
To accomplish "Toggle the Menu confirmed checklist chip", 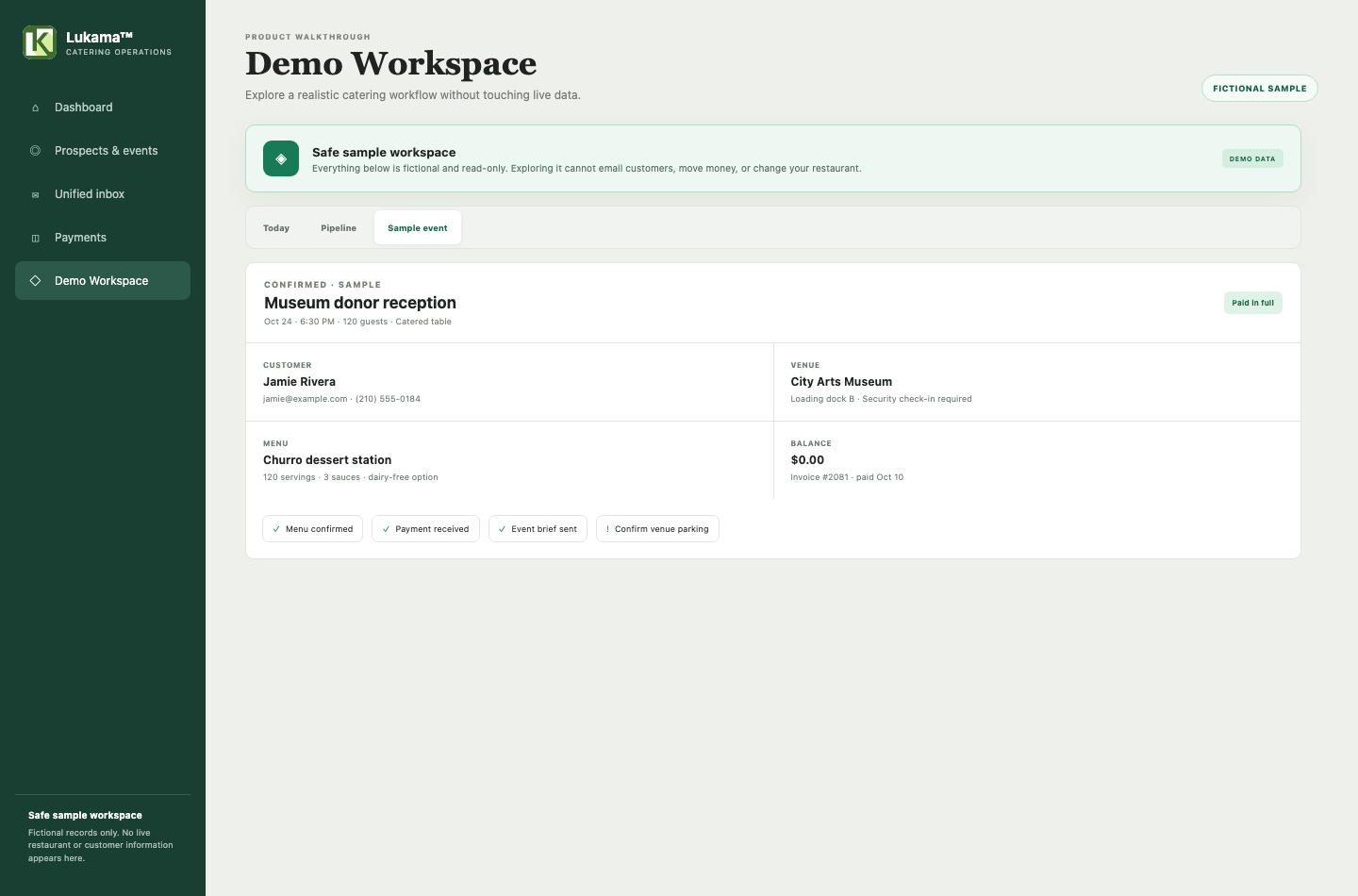I will [313, 529].
